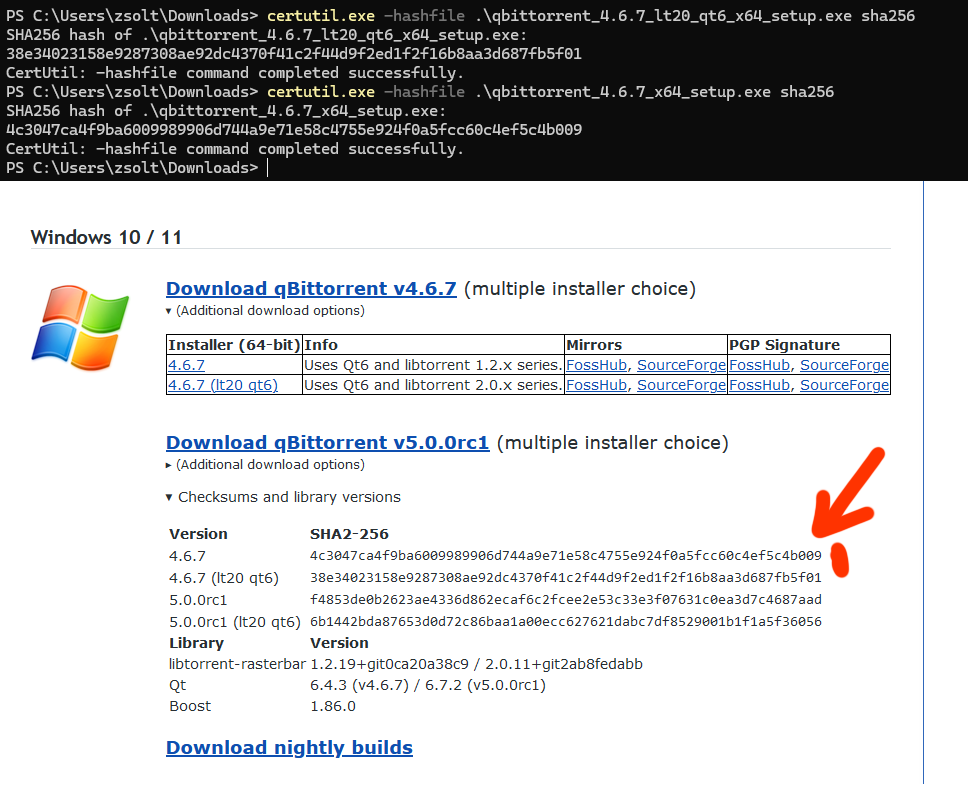Image resolution: width=968 pixels, height=785 pixels.
Task: Open FossHub mirror for the libtorrent 1.2.x installer
Action: (596, 365)
